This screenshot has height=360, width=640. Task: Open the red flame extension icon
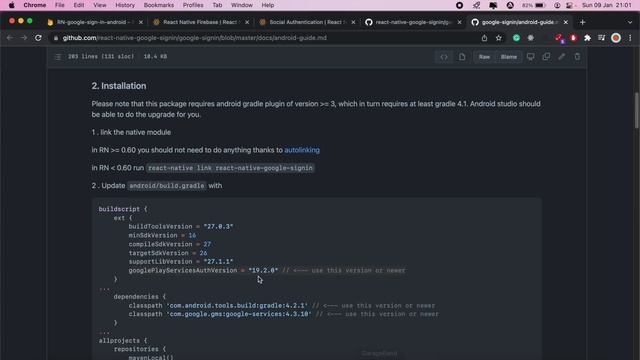pyautogui.click(x=573, y=38)
